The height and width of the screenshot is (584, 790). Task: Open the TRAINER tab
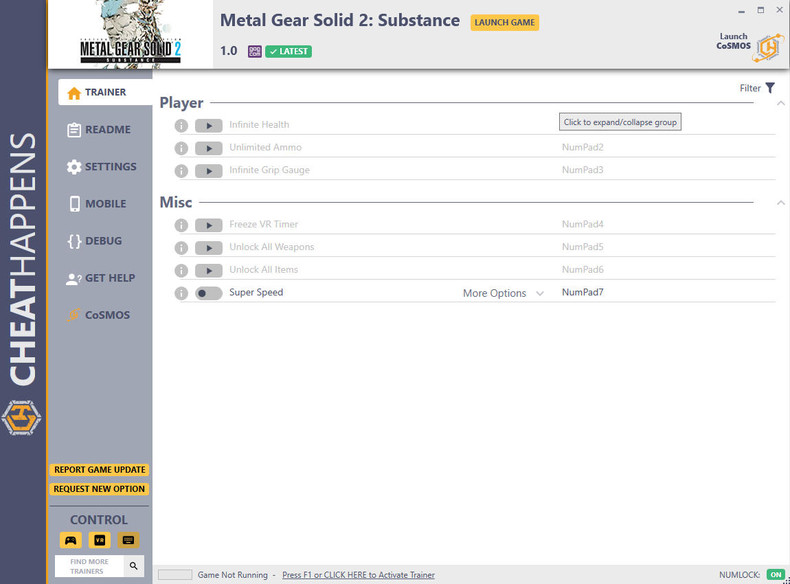[105, 92]
